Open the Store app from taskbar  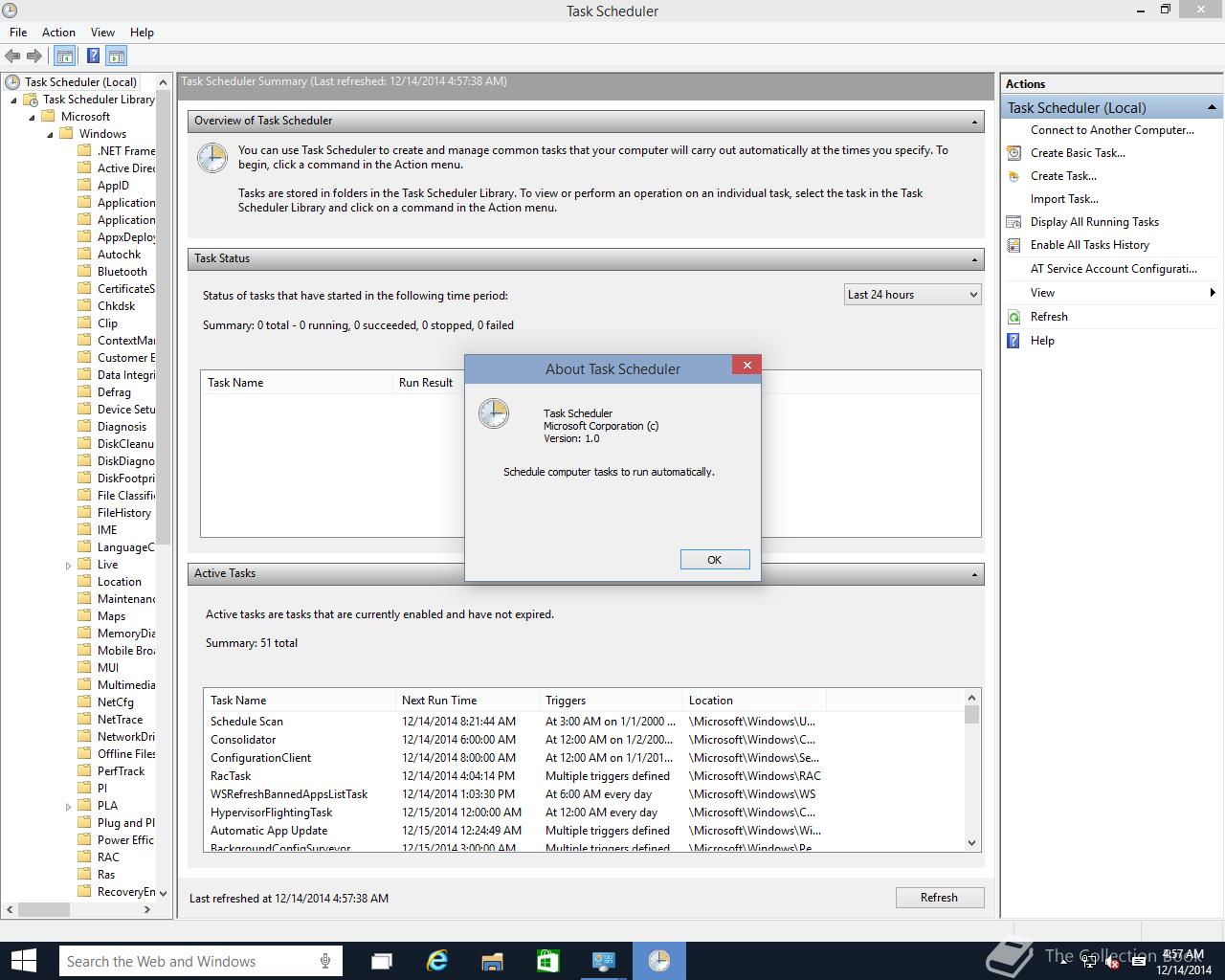548,961
